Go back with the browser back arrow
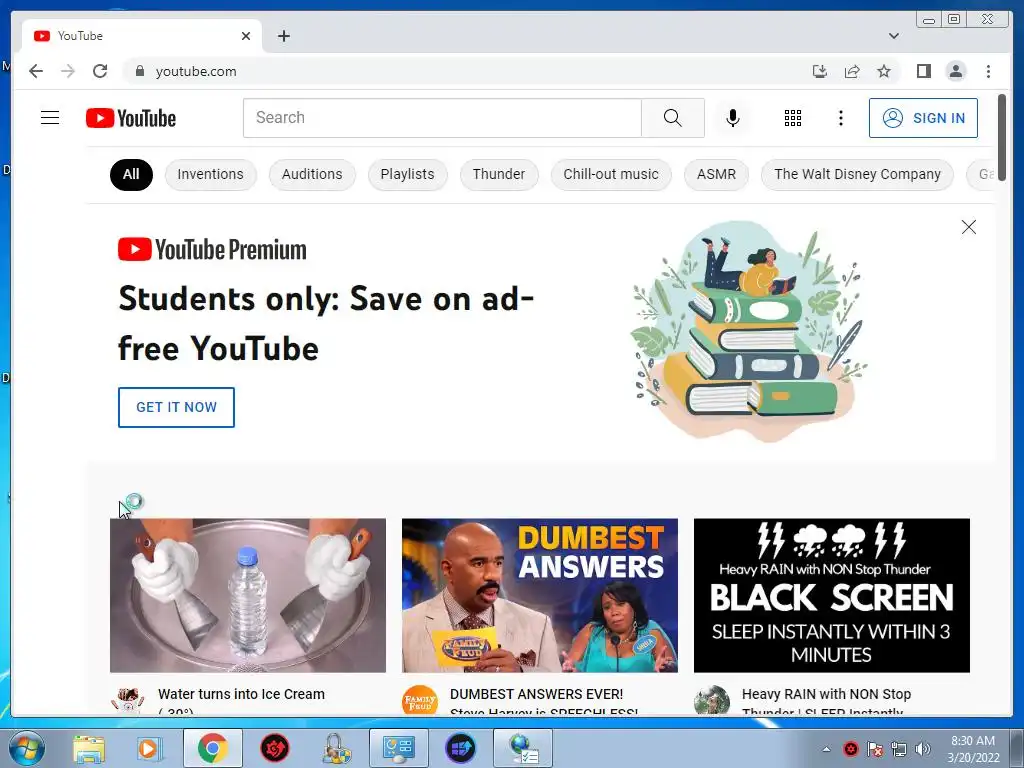 (36, 71)
